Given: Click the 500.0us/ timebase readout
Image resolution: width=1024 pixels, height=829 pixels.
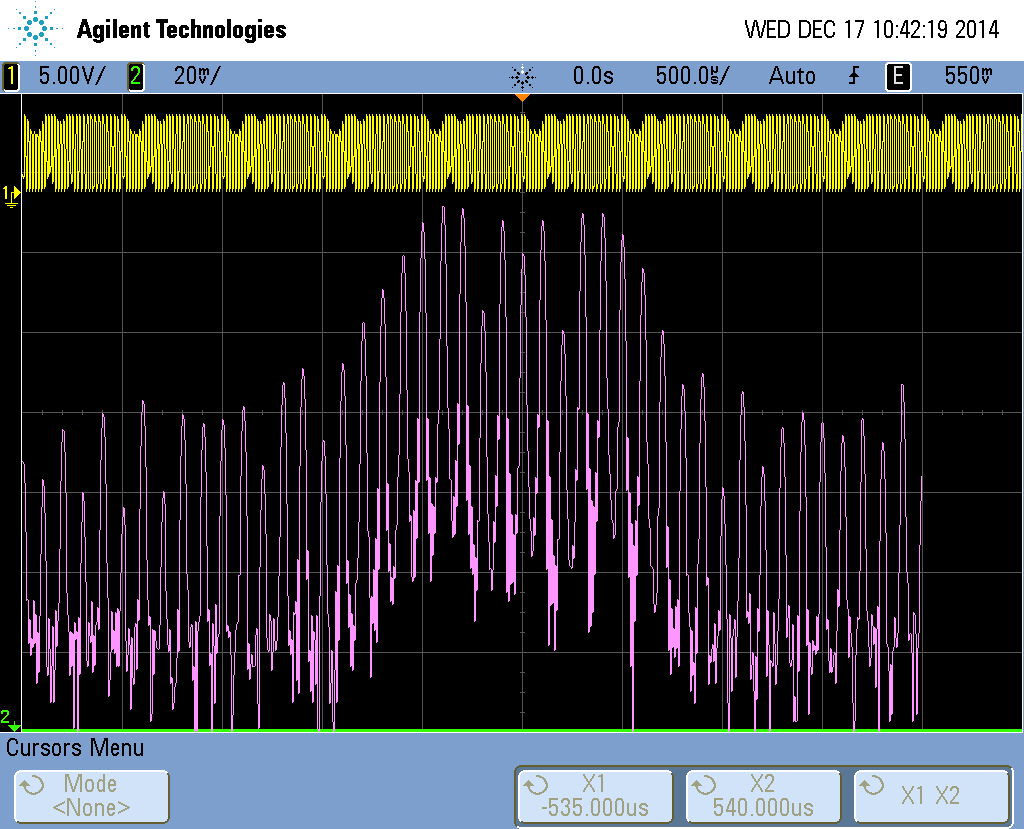Looking at the screenshot, I should tap(692, 76).
